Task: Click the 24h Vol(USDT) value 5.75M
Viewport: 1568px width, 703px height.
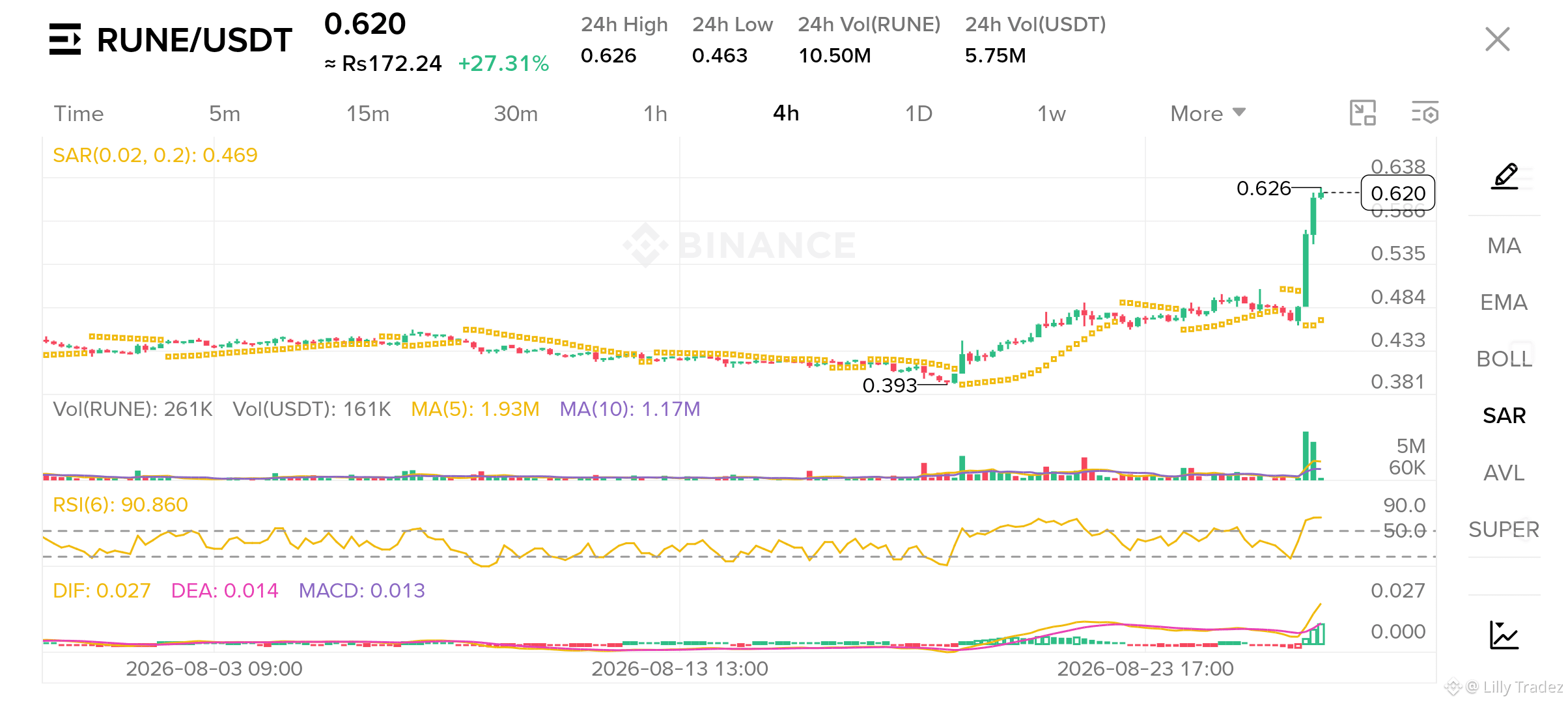Action: pos(995,55)
